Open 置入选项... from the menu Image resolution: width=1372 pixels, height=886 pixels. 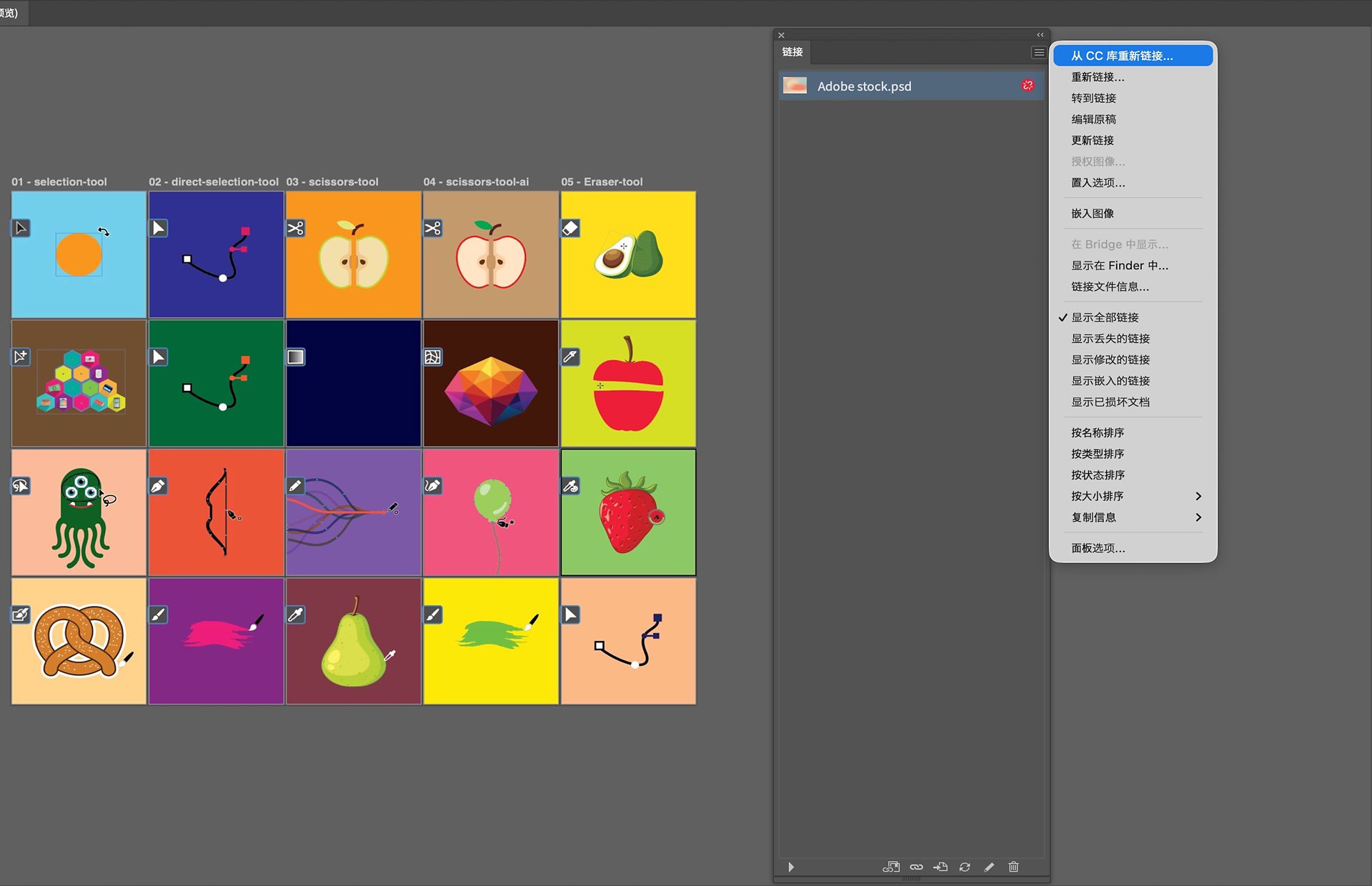[1133, 183]
